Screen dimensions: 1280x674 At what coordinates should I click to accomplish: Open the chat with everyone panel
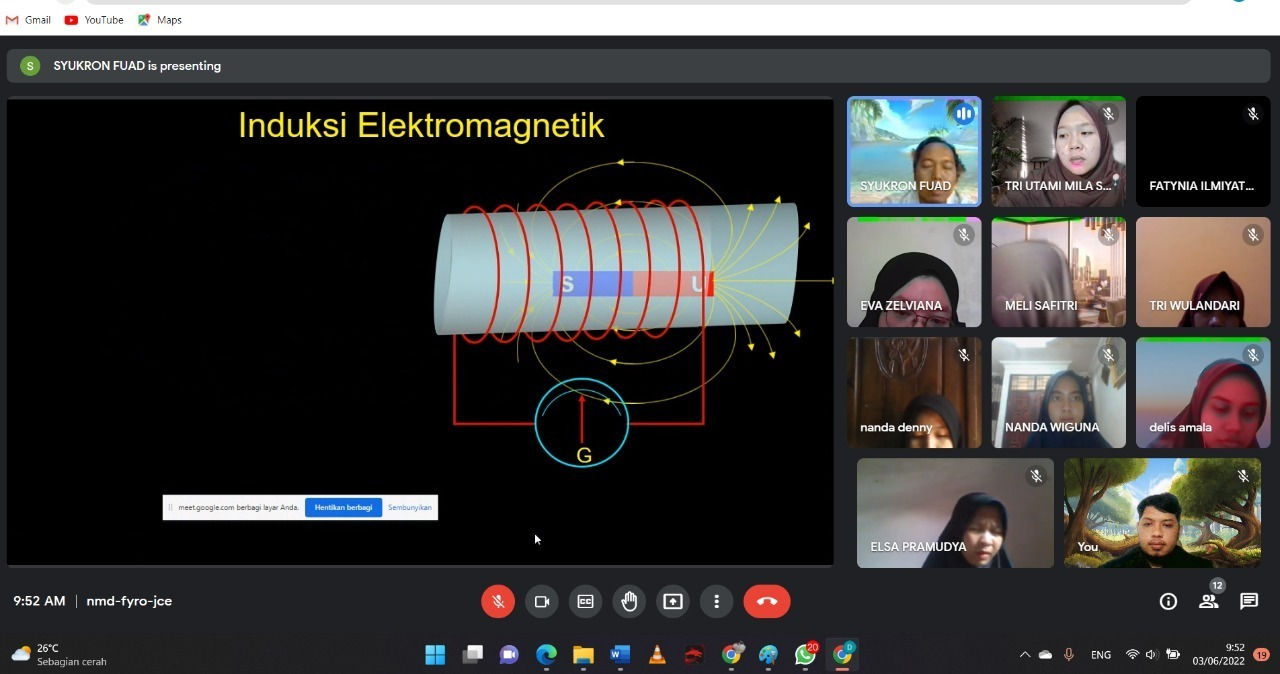coord(1249,601)
